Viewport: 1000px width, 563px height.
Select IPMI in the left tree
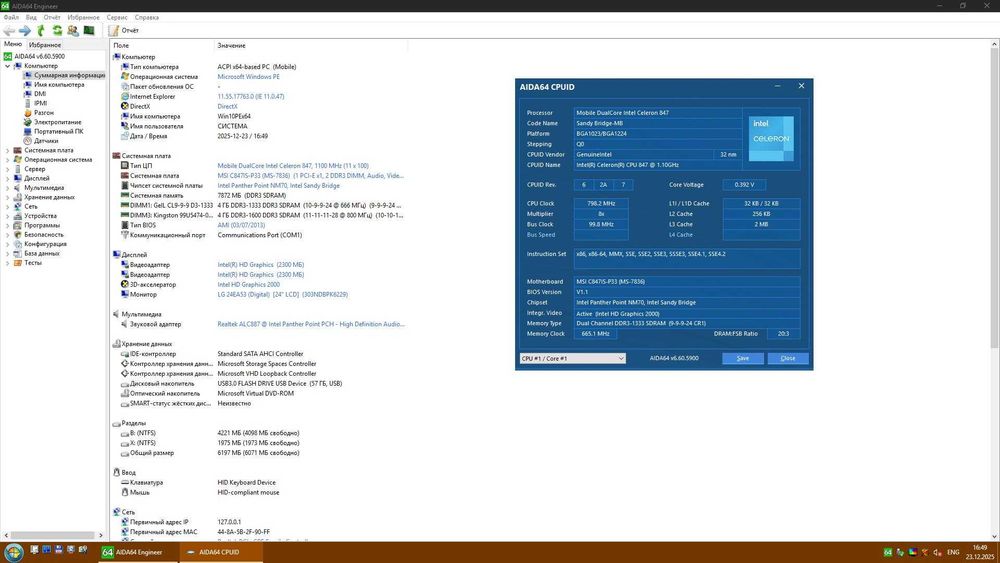point(40,103)
